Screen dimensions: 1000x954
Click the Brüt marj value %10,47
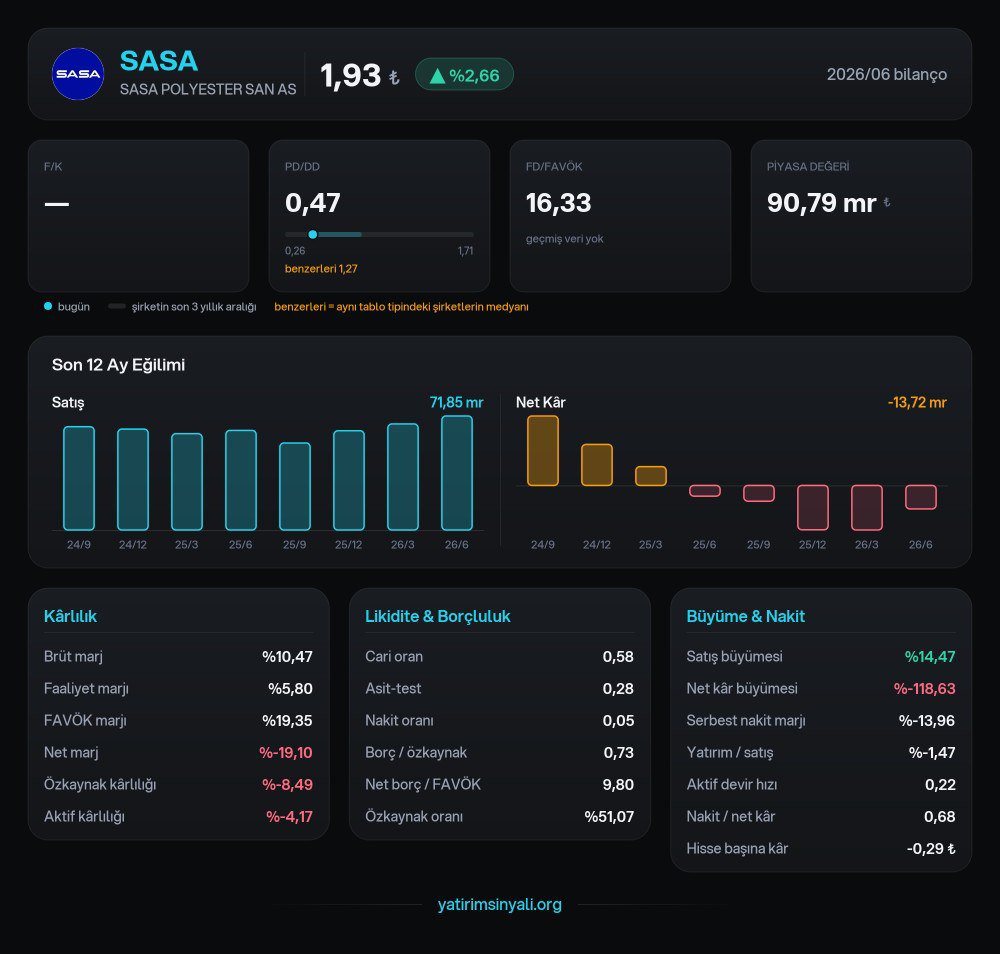coord(288,656)
